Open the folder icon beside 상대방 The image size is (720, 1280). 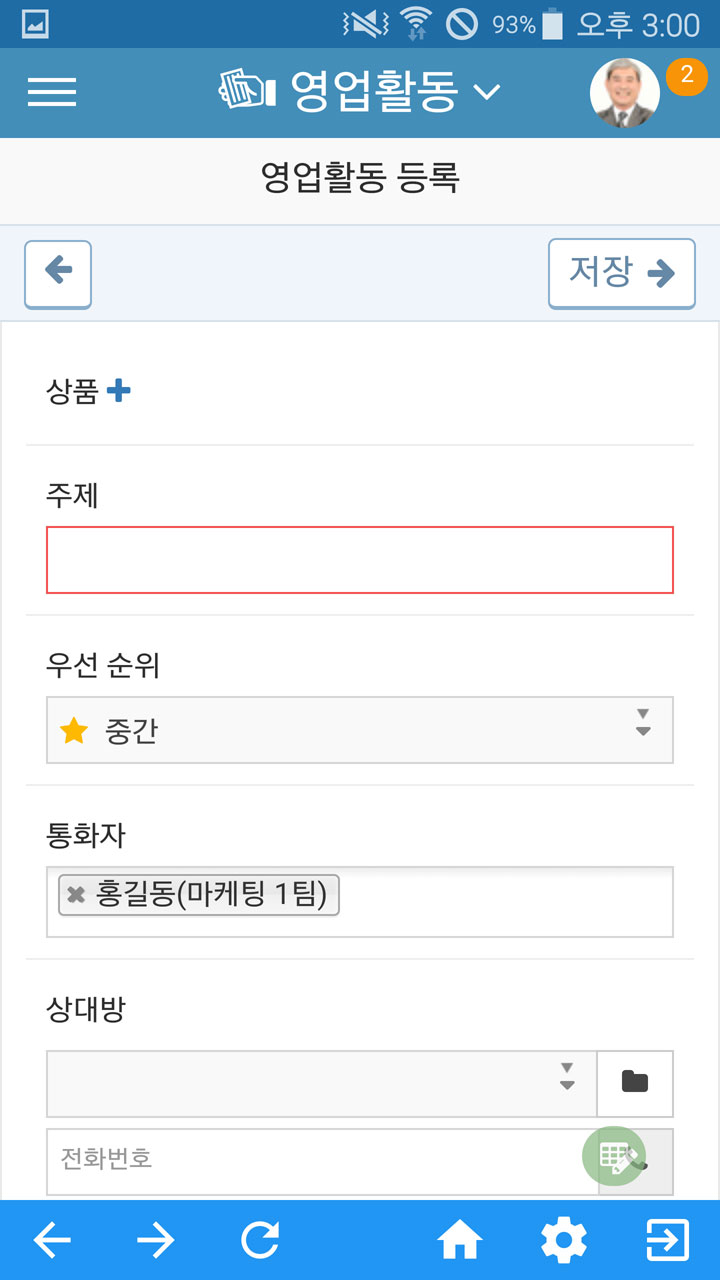[x=635, y=1084]
